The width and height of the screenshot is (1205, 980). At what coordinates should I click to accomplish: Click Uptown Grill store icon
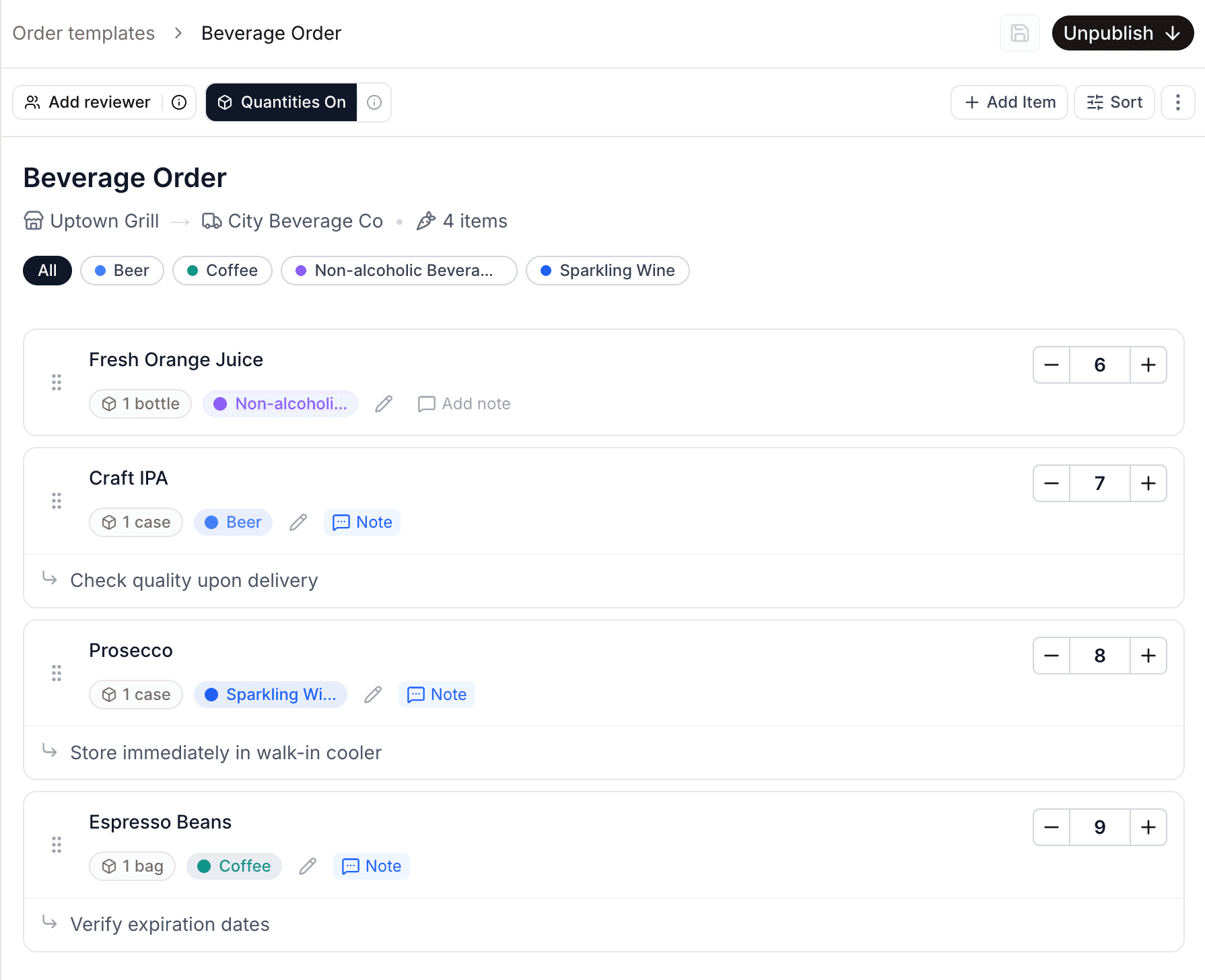pyautogui.click(x=34, y=221)
